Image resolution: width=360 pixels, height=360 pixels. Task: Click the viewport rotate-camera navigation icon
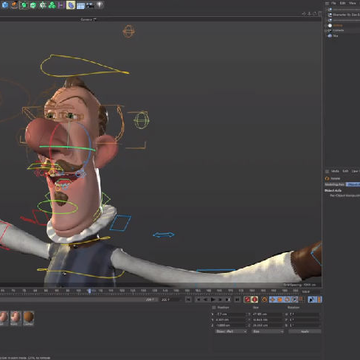point(314,13)
